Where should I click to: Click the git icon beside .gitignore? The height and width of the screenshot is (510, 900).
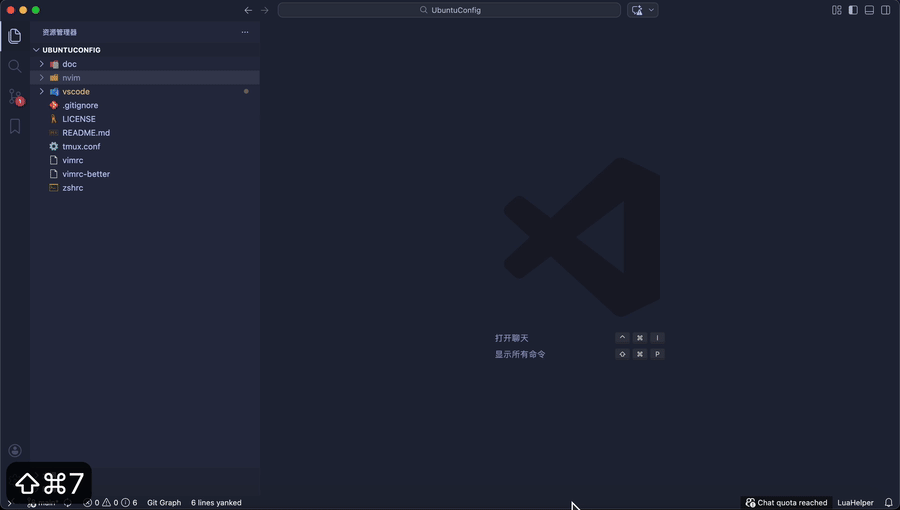[x=54, y=105]
